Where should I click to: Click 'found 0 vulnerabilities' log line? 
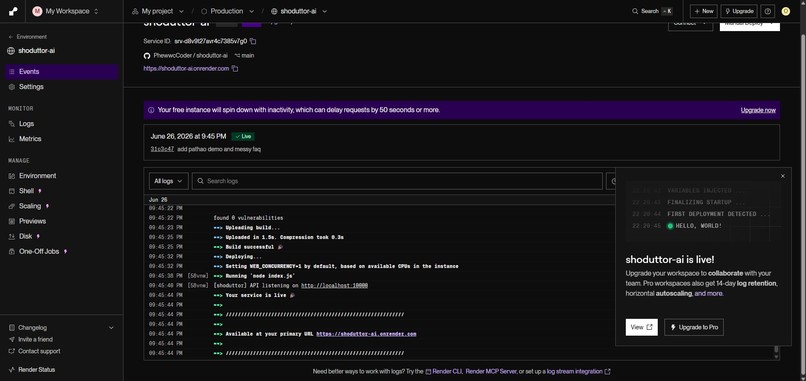tap(248, 218)
